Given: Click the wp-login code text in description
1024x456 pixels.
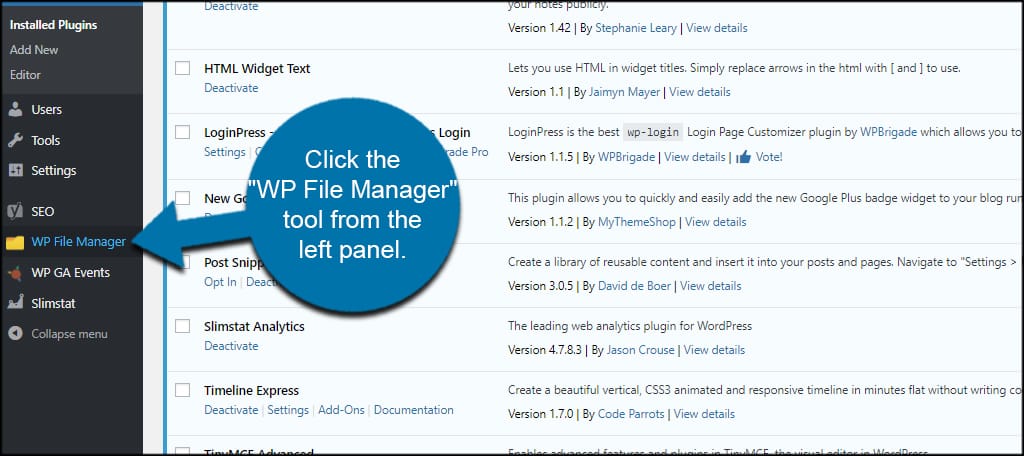Looking at the screenshot, I should [x=653, y=132].
